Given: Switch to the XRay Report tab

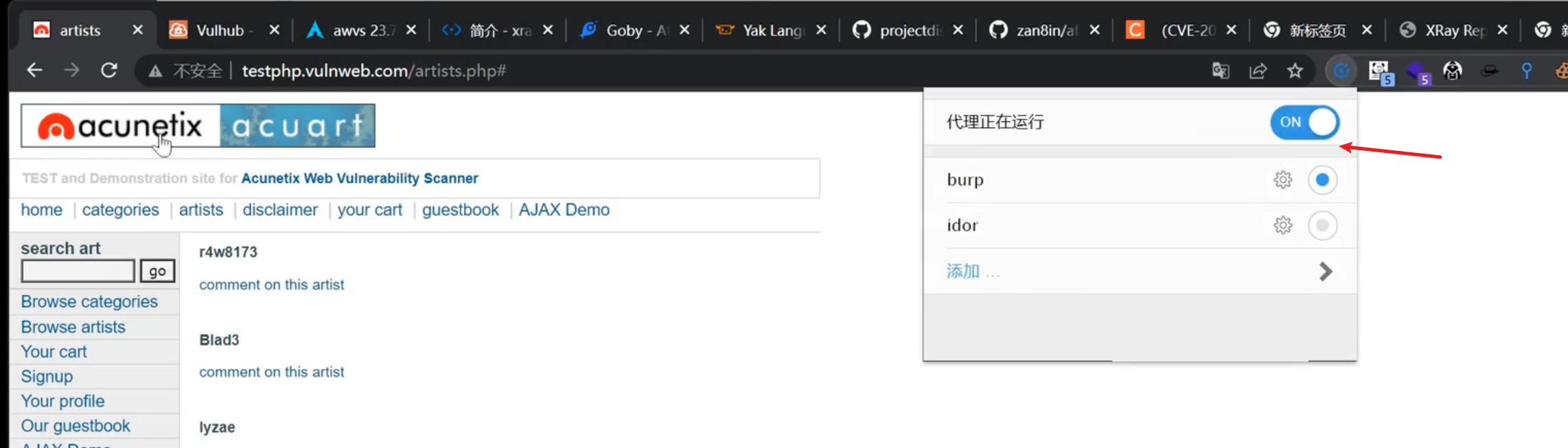Looking at the screenshot, I should coord(1454,30).
